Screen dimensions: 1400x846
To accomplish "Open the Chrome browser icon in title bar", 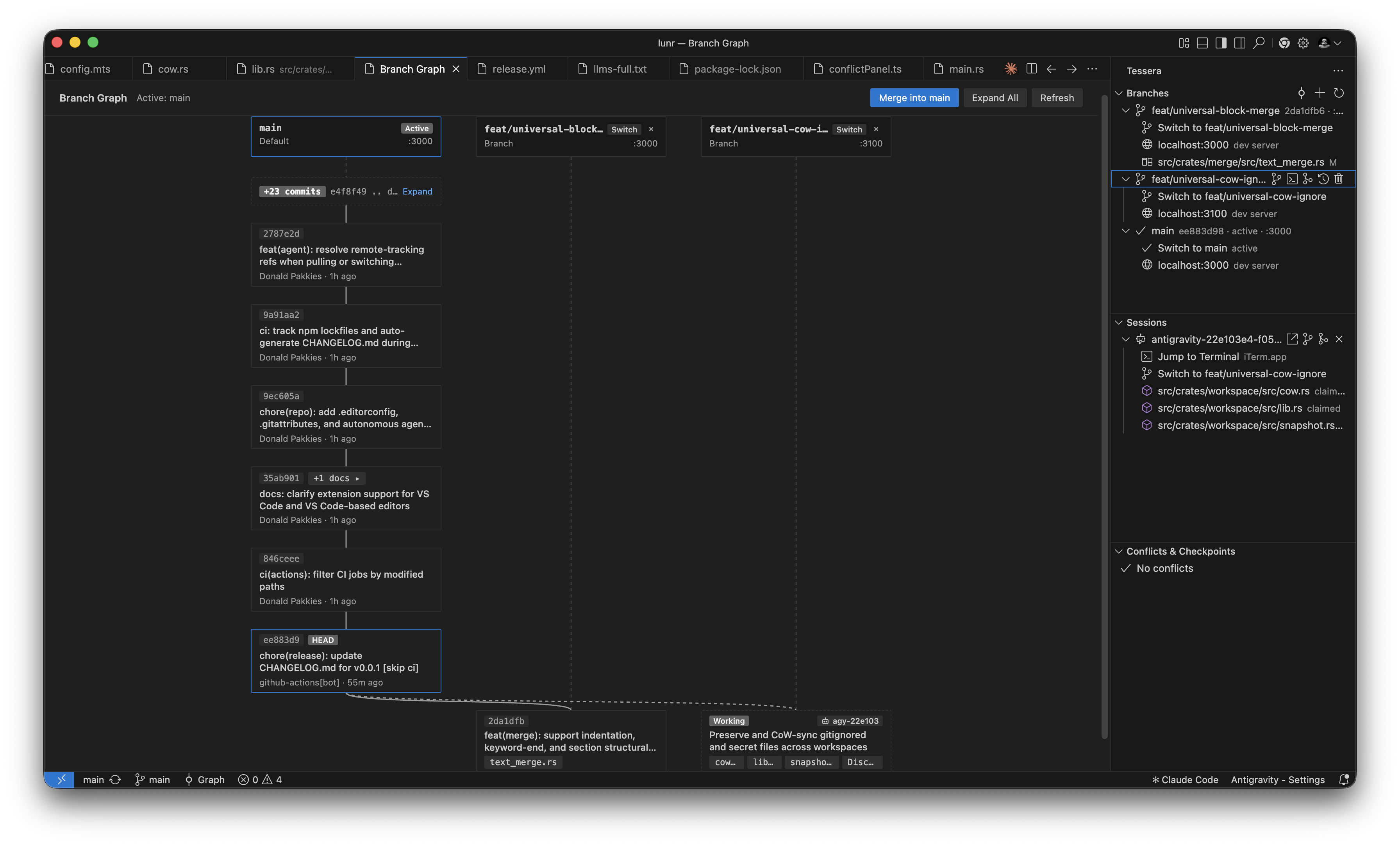I will click(1284, 43).
